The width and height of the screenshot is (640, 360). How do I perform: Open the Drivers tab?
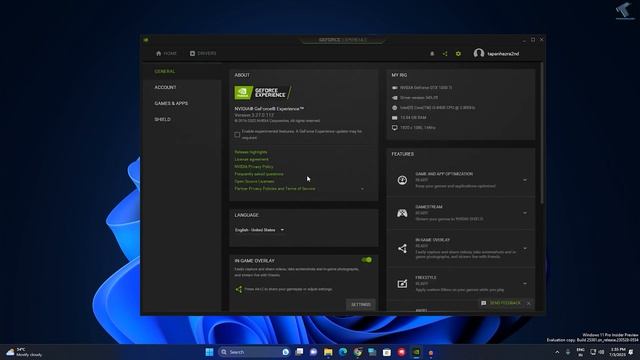(203, 53)
